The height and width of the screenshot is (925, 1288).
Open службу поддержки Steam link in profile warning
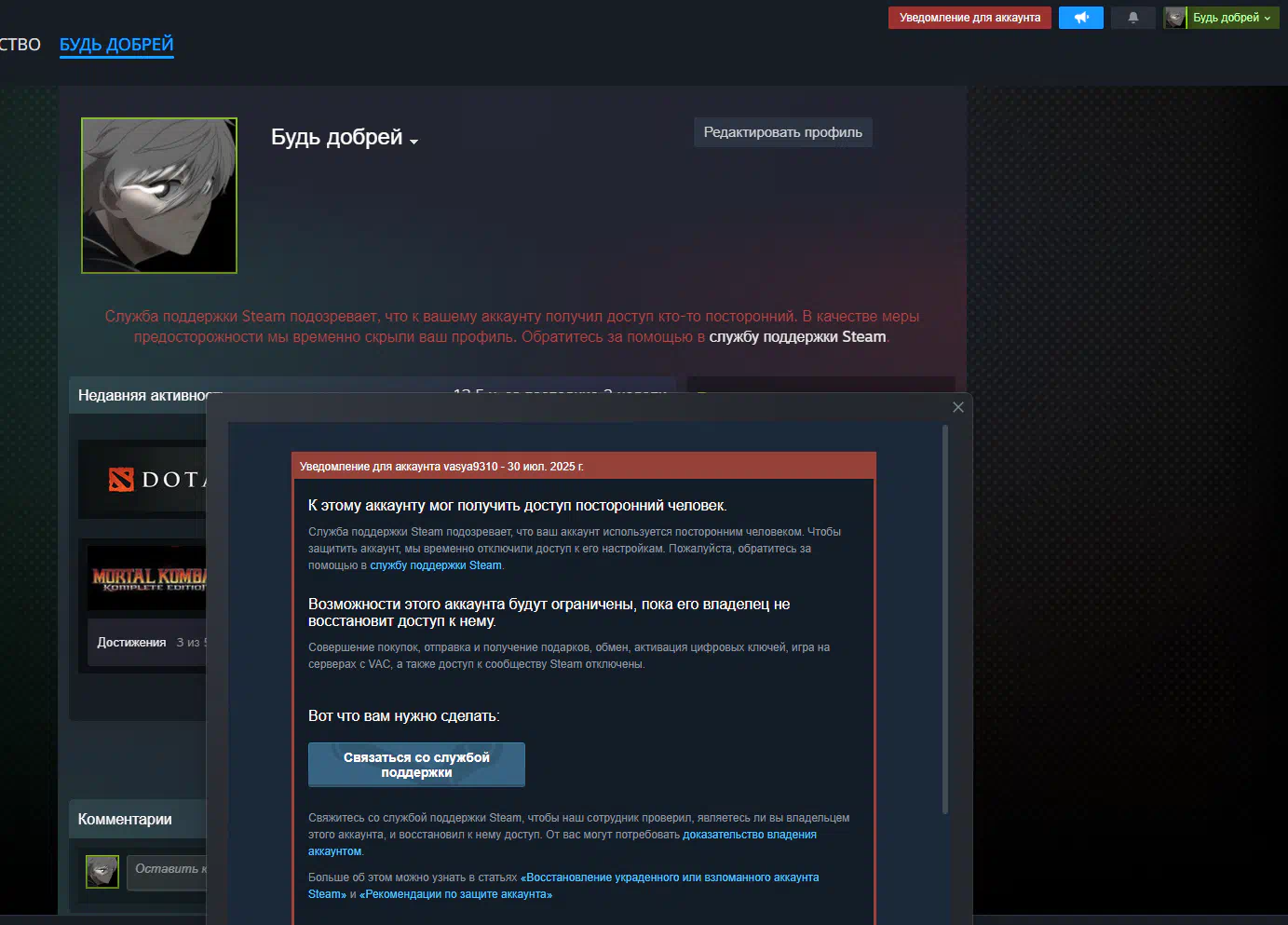[797, 337]
